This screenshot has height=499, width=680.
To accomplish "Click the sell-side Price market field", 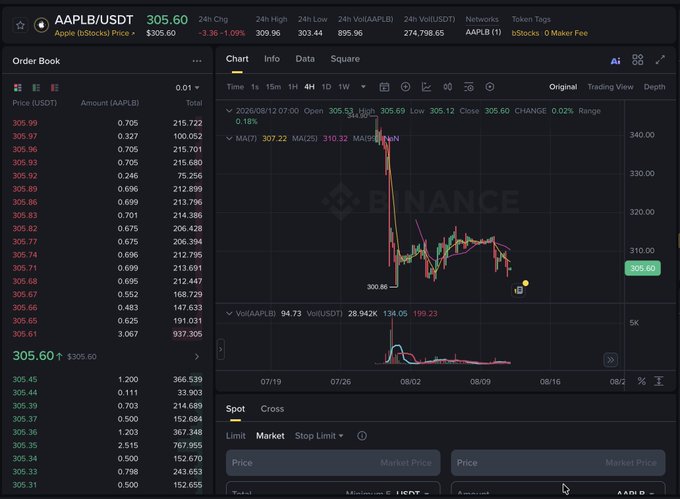I will click(x=558, y=463).
